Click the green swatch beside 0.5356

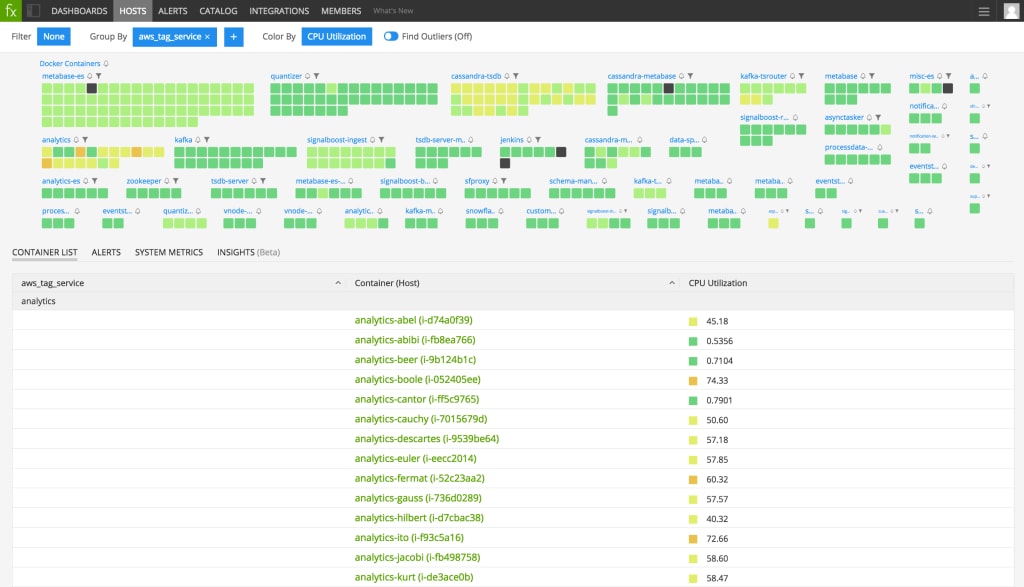coord(693,341)
